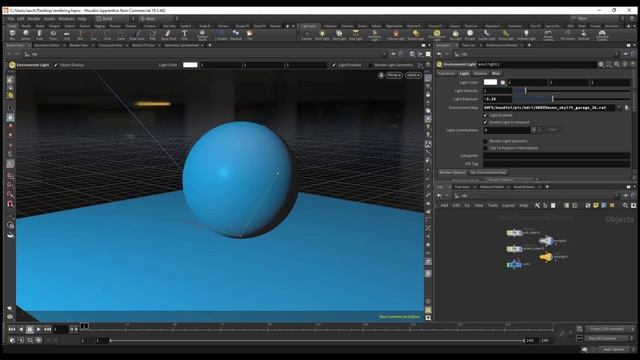This screenshot has width=640, height=360.
Task: Create a Volume Light from shelf
Action: (x=396, y=35)
